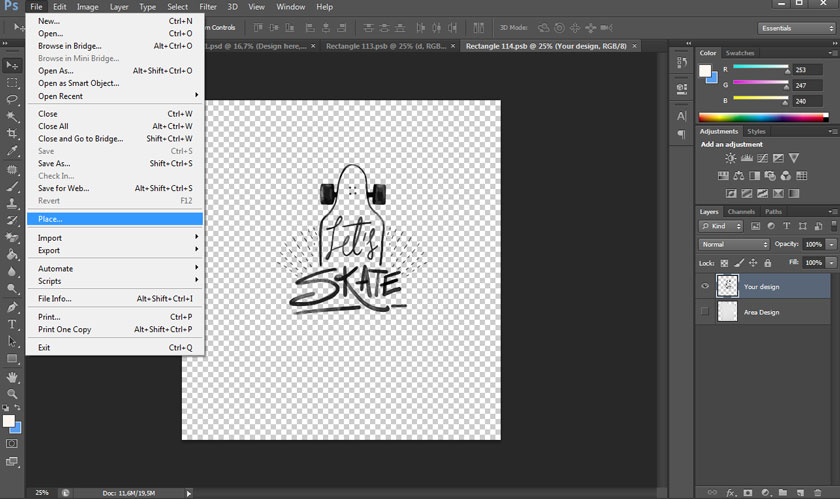Select the Eyedropper tool
Image resolution: width=840 pixels, height=499 pixels.
tap(13, 150)
